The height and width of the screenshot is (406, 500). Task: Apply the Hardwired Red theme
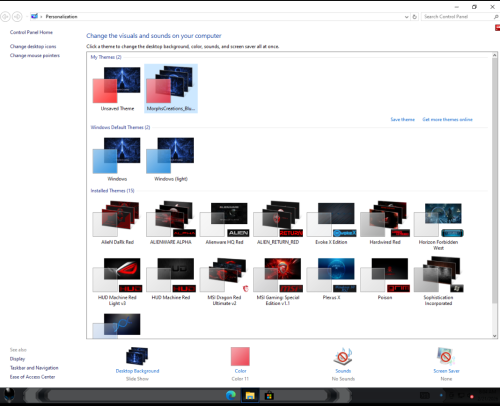(385, 223)
